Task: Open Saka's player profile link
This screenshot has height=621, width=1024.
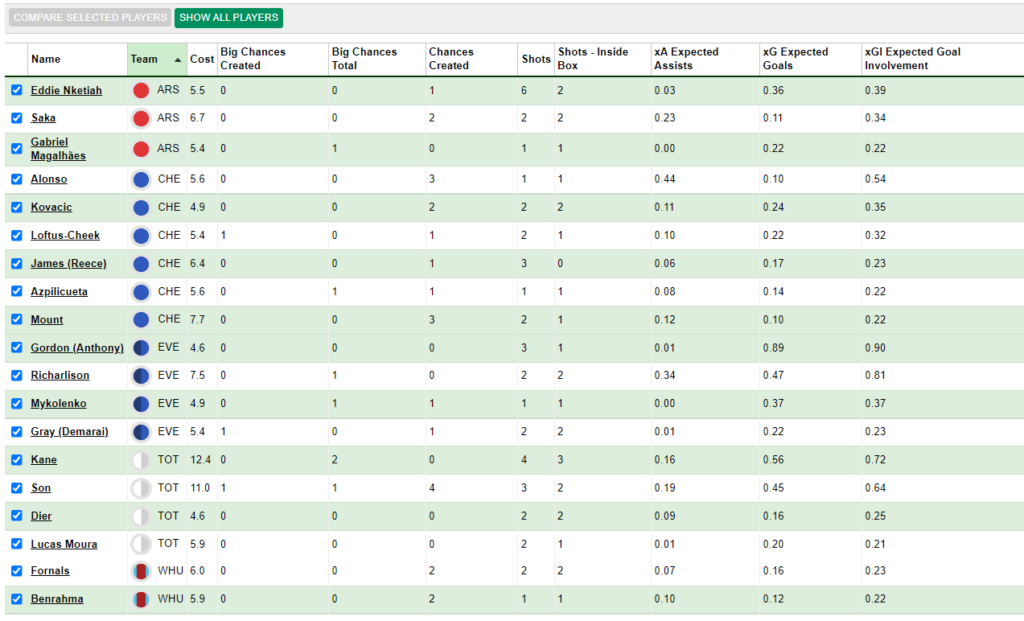Action: (x=43, y=118)
